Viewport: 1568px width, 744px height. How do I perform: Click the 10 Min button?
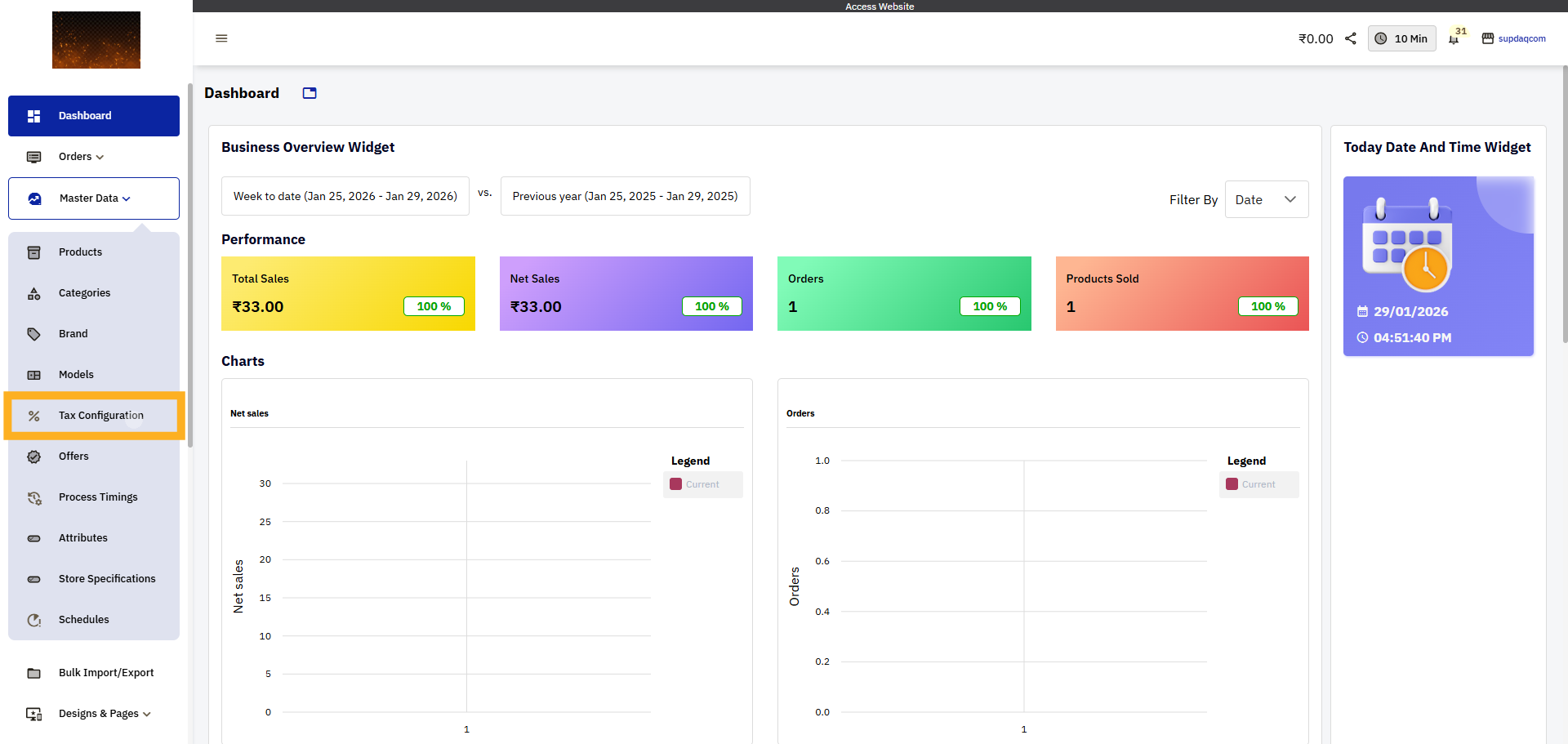point(1401,38)
